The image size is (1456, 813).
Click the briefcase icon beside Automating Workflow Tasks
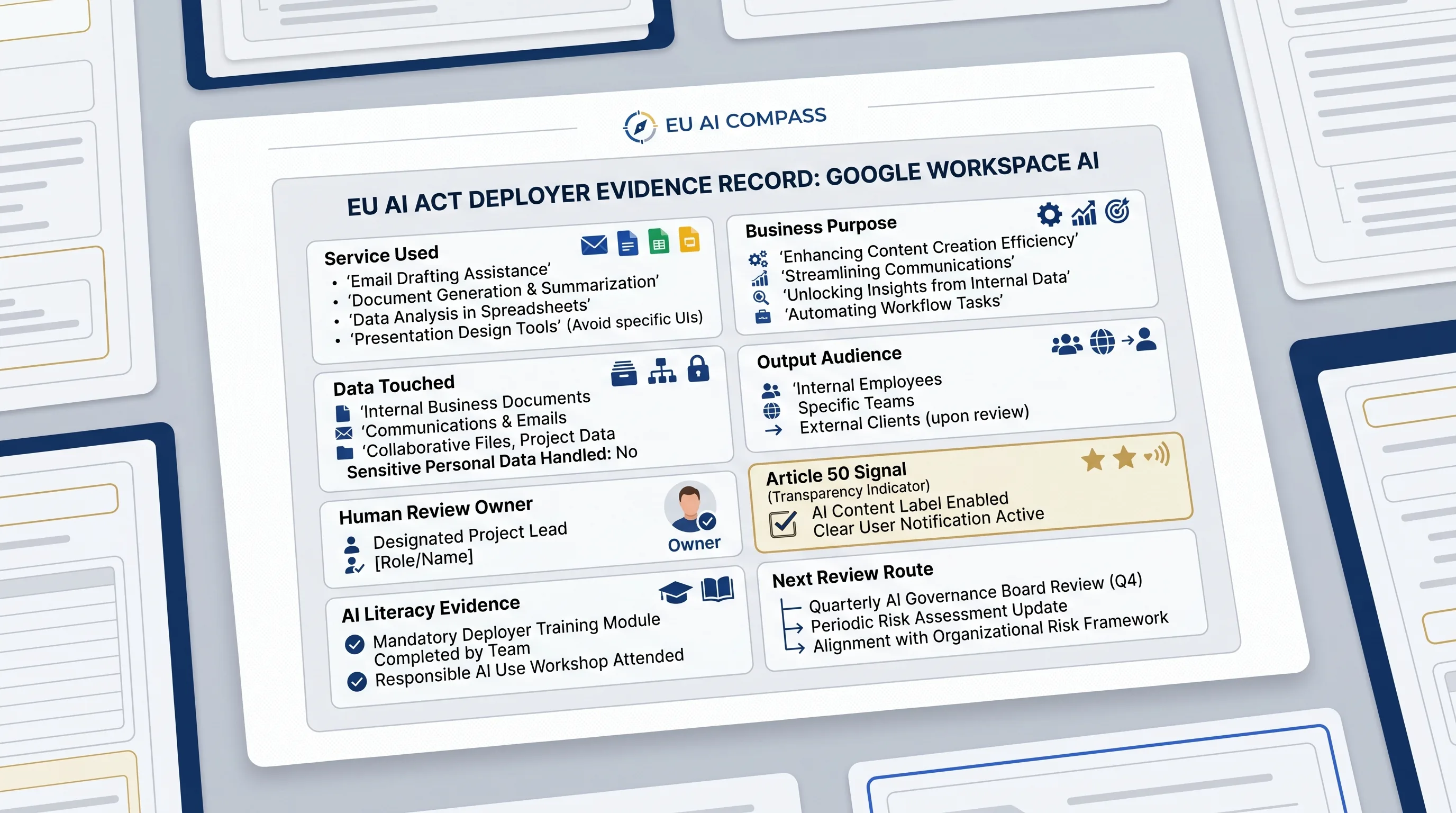pyautogui.click(x=763, y=316)
